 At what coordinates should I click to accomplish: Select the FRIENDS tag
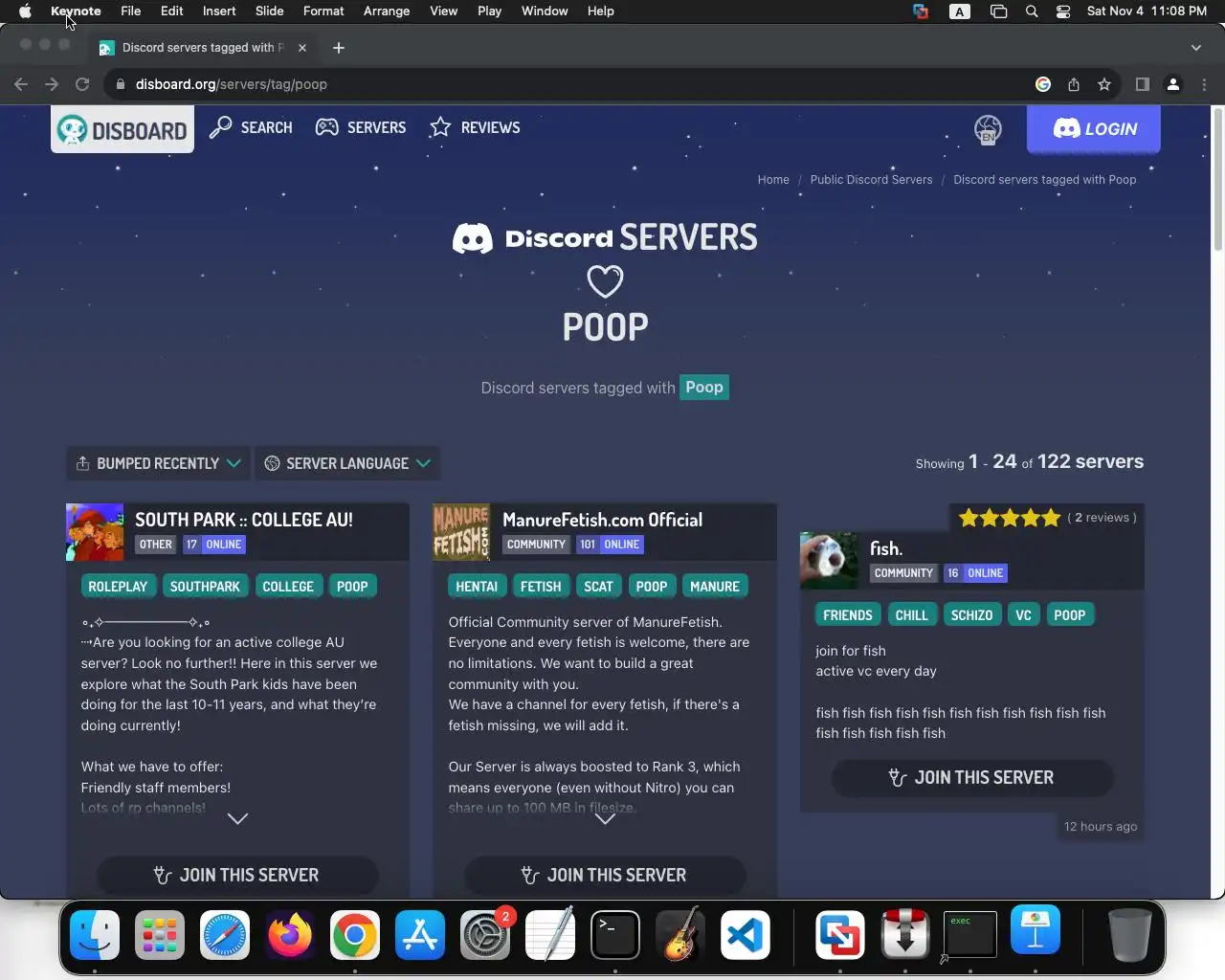click(848, 615)
